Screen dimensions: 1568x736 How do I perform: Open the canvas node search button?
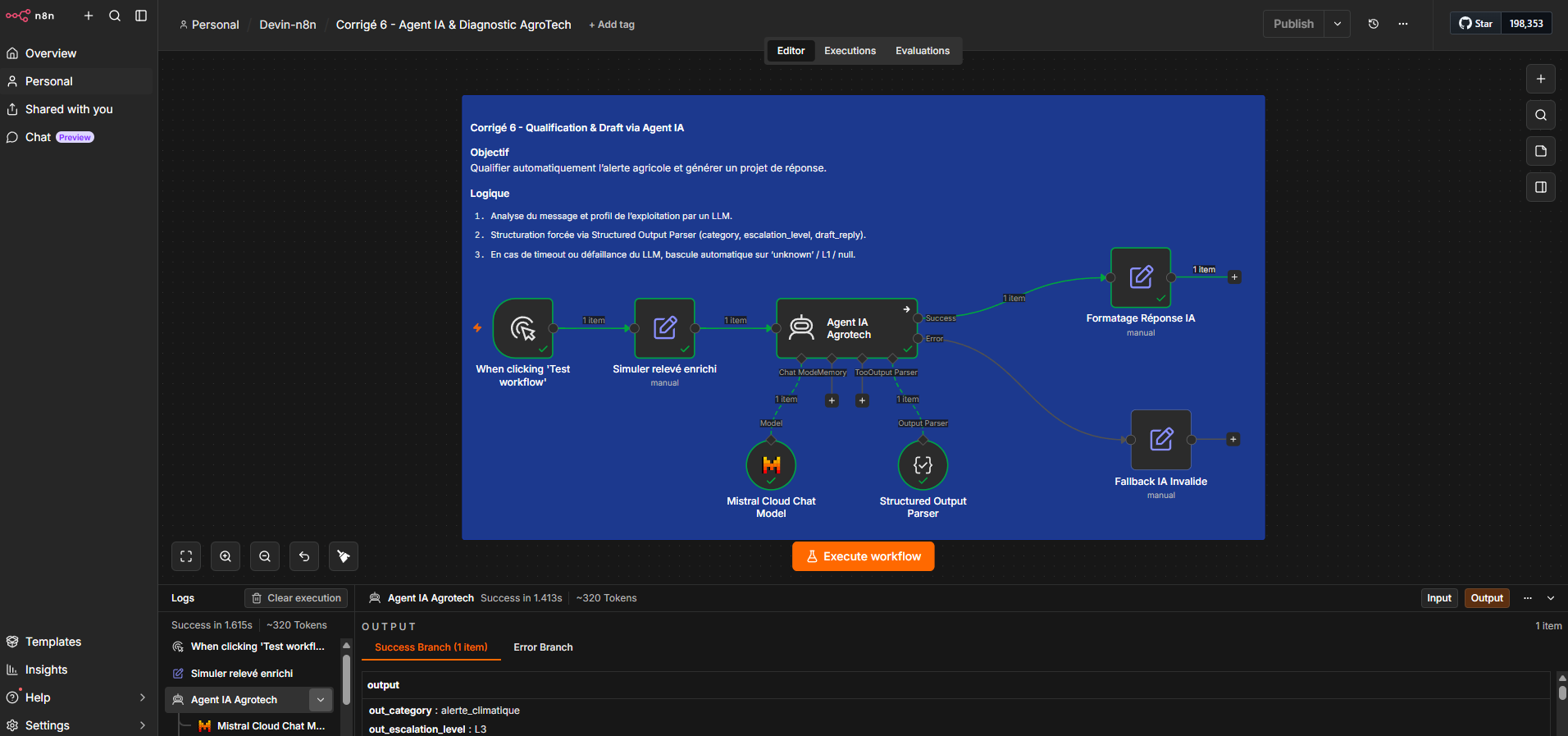(x=1541, y=115)
